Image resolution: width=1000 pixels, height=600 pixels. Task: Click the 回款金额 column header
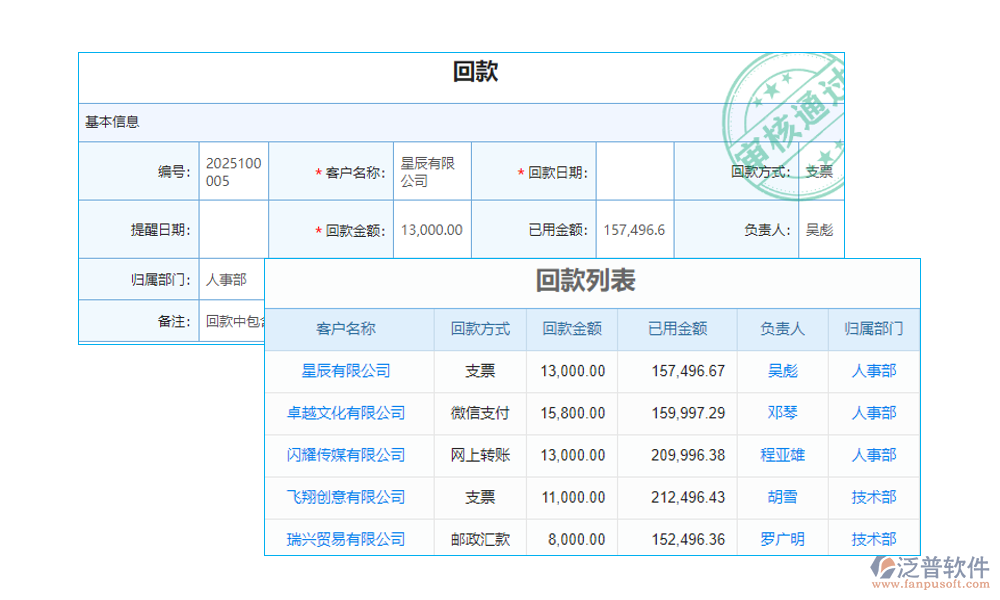tap(571, 329)
